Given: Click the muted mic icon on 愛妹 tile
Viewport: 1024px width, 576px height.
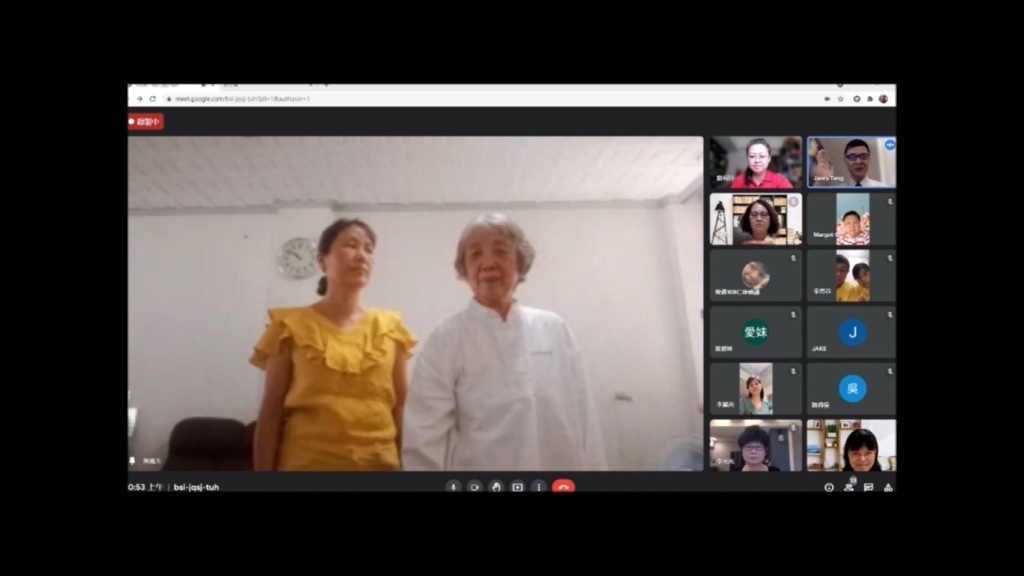Looking at the screenshot, I should [x=793, y=315].
